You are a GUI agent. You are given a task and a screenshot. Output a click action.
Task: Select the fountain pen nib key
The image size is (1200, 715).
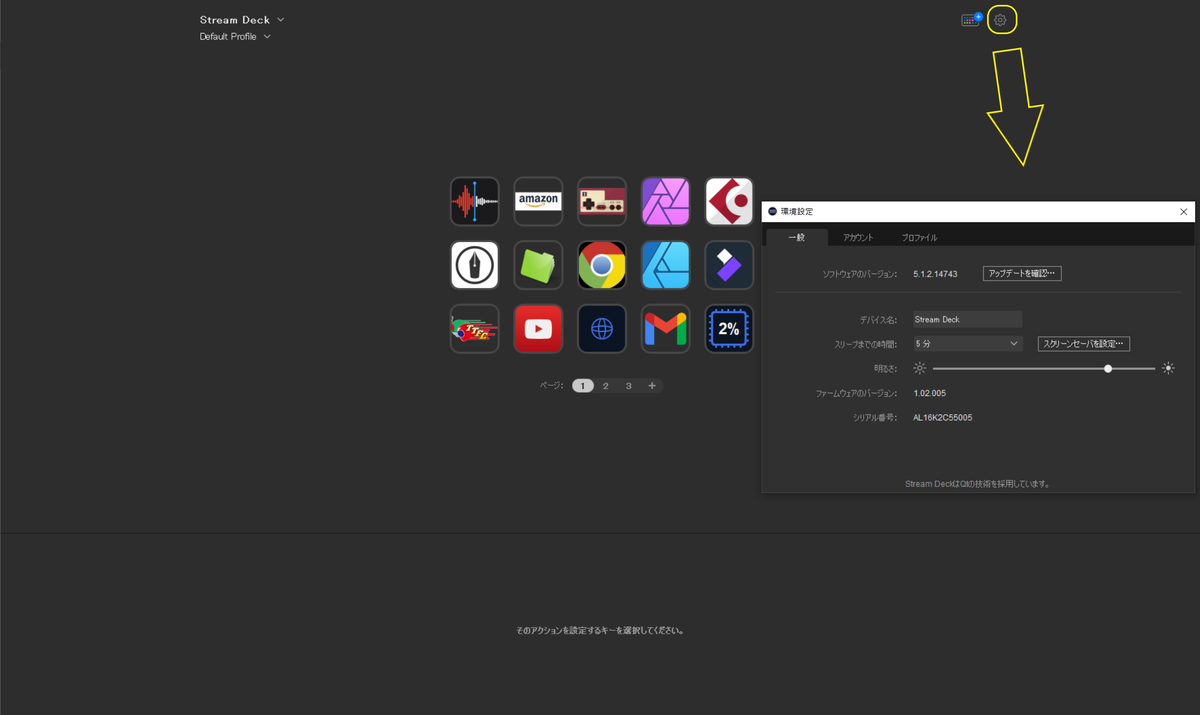(474, 265)
